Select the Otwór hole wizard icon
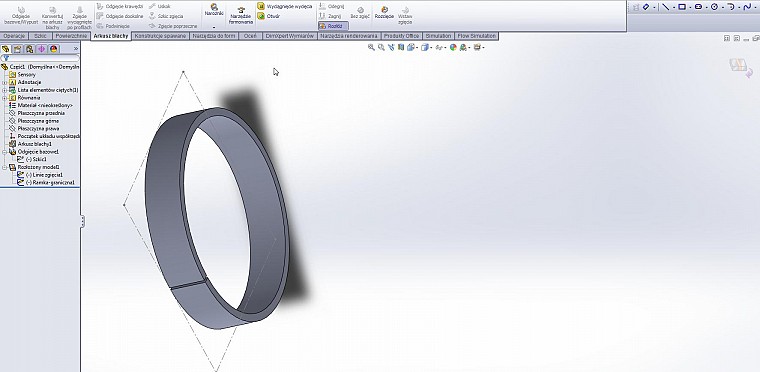The width and height of the screenshot is (760, 372). coord(261,16)
